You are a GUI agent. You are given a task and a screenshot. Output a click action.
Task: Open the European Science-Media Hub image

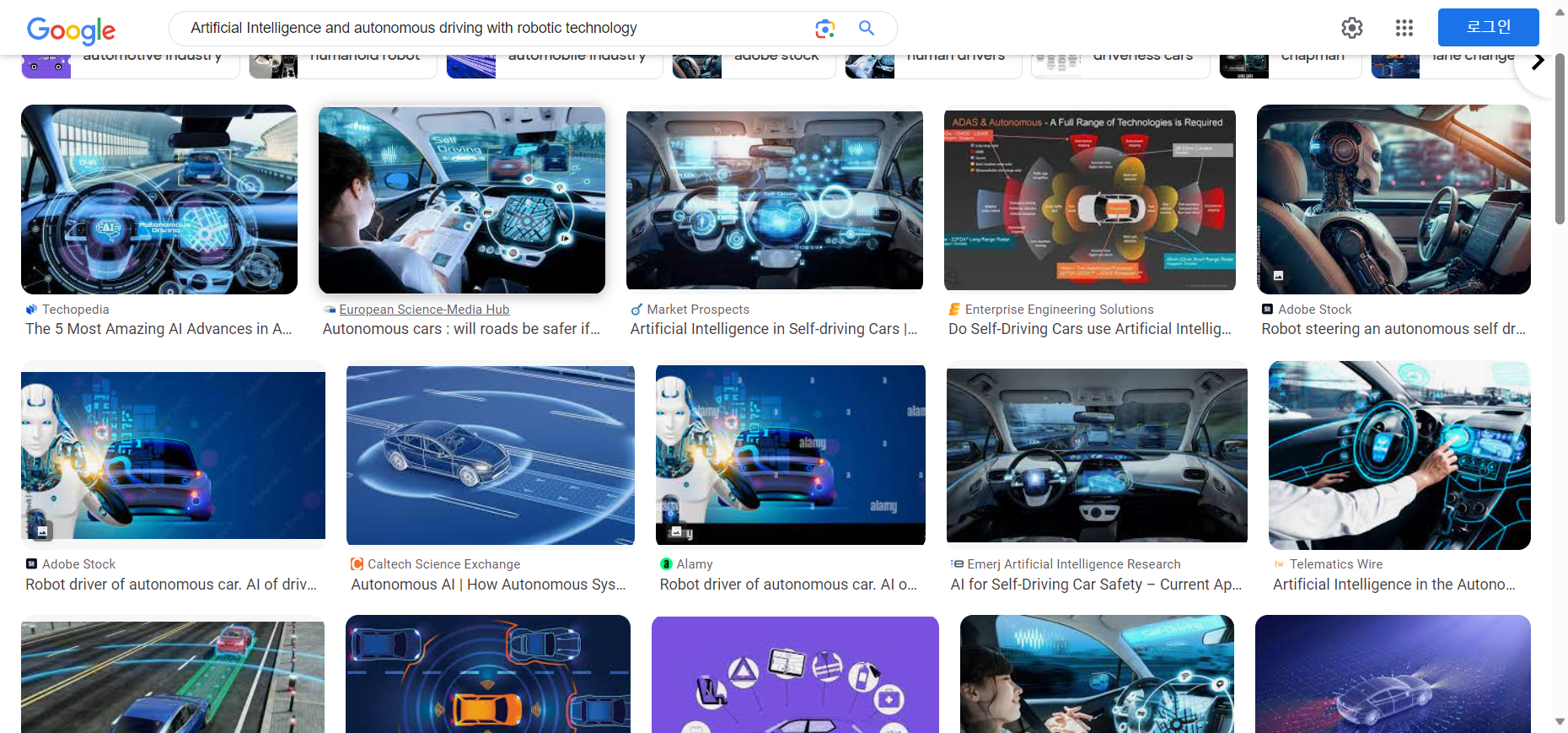(462, 200)
